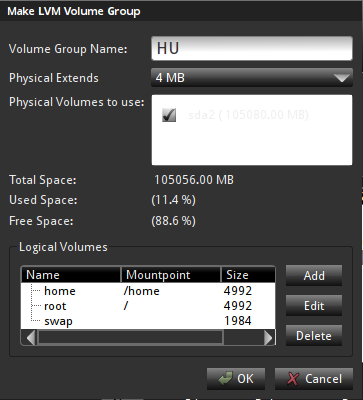
Task: Cancel the volume group dialog
Action: coord(314,379)
